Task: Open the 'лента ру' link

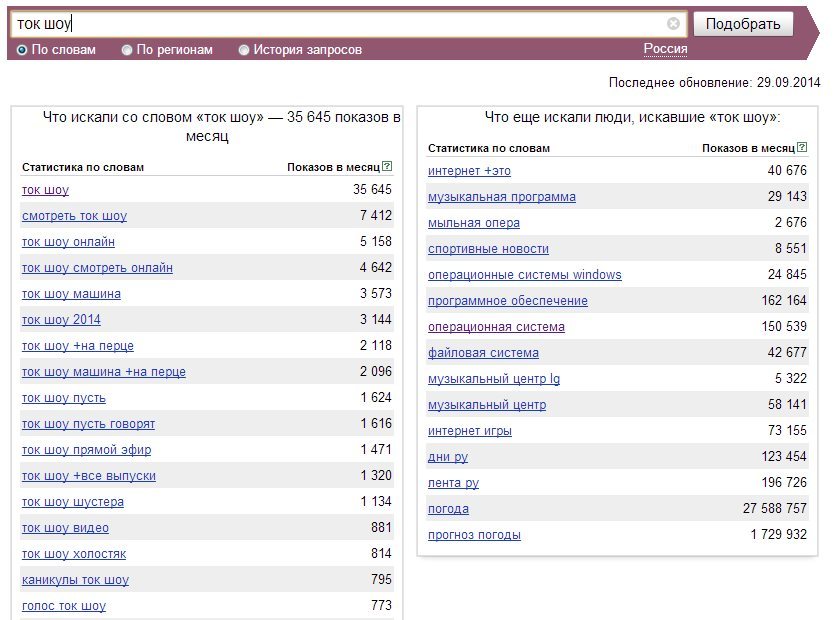Action: coord(453,483)
